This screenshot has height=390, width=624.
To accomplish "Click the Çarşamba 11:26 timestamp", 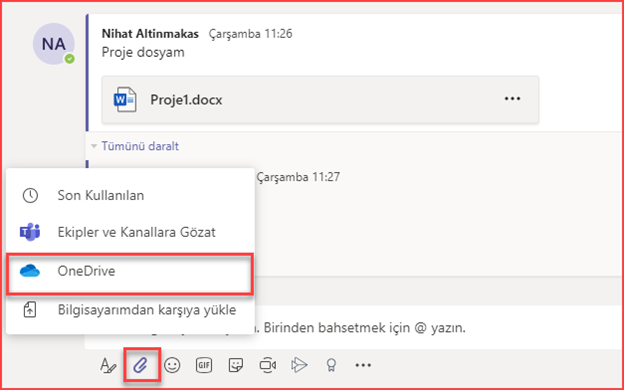I will coord(250,34).
